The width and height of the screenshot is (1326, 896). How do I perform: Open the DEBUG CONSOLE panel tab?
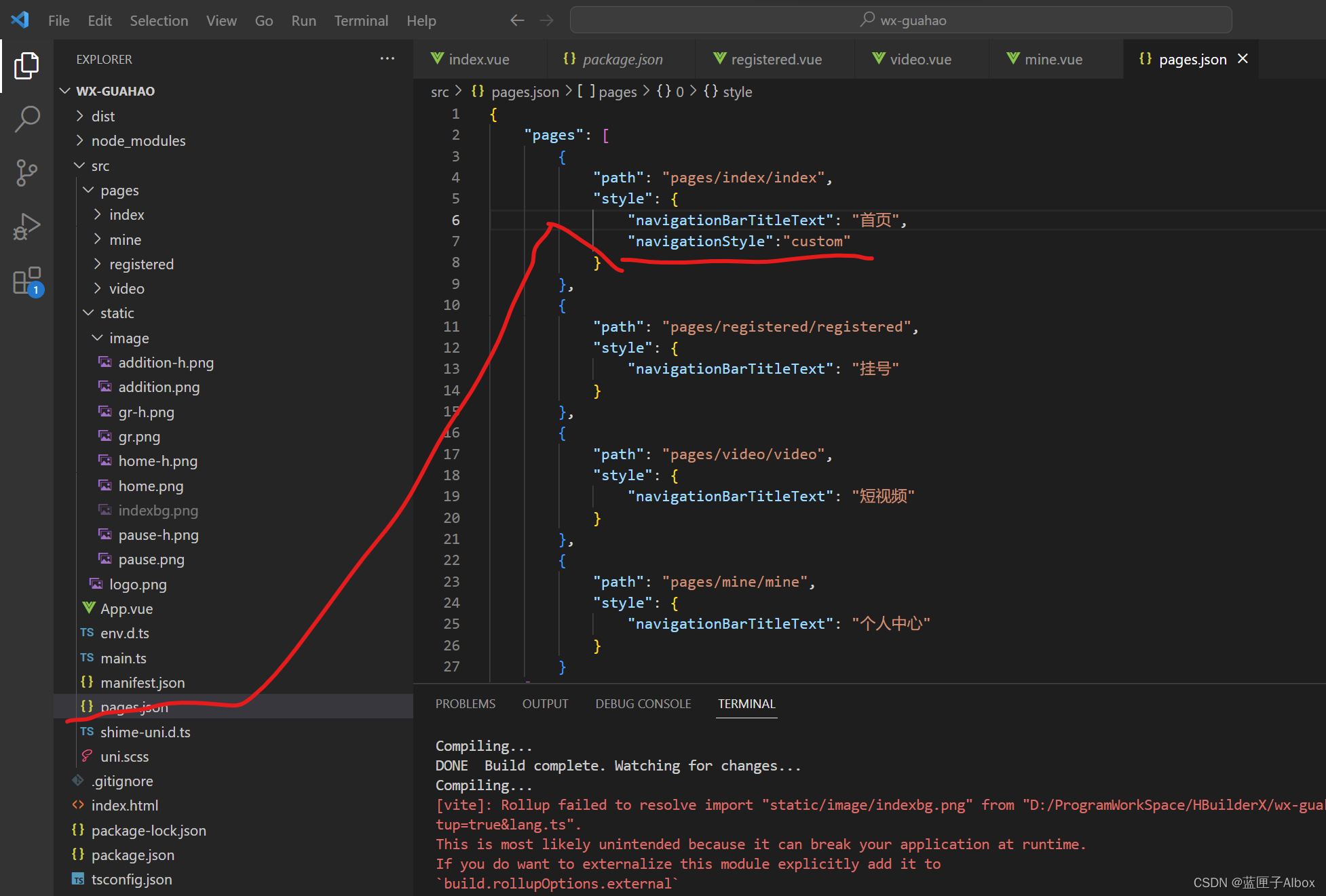(x=643, y=703)
